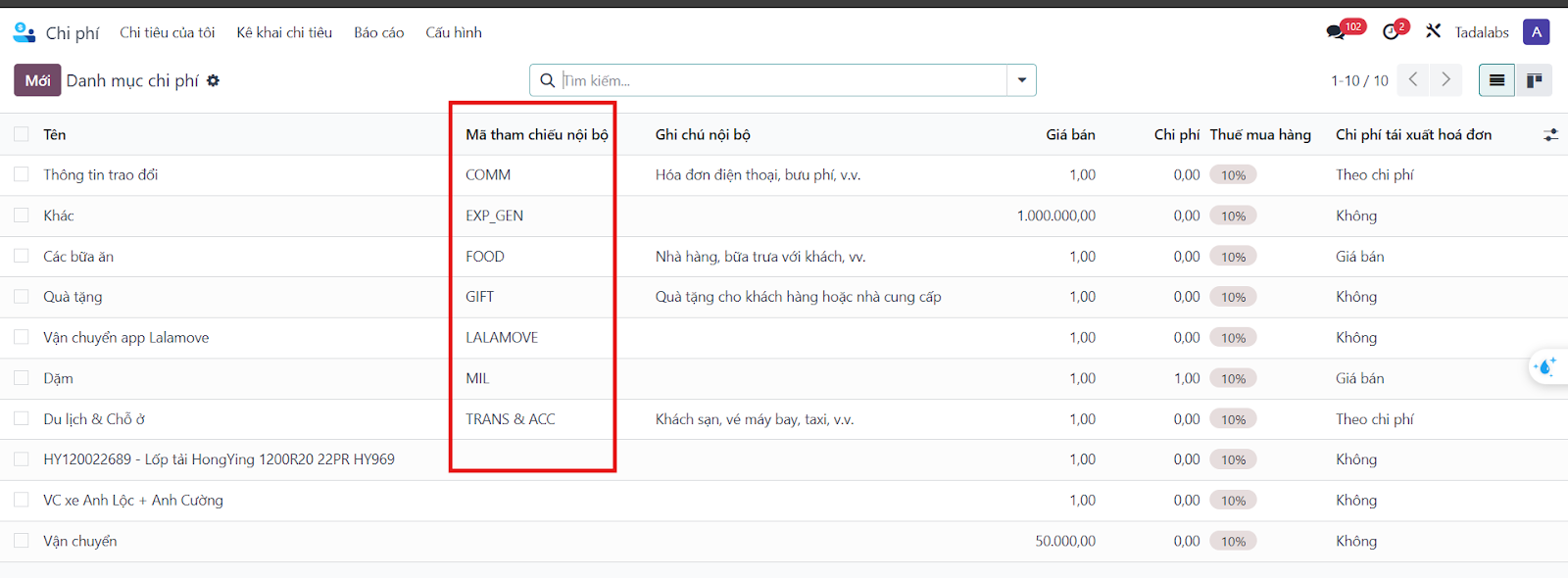Click note Khách sạn, vé máy bay, taxi
1568x578 pixels.
(x=755, y=418)
